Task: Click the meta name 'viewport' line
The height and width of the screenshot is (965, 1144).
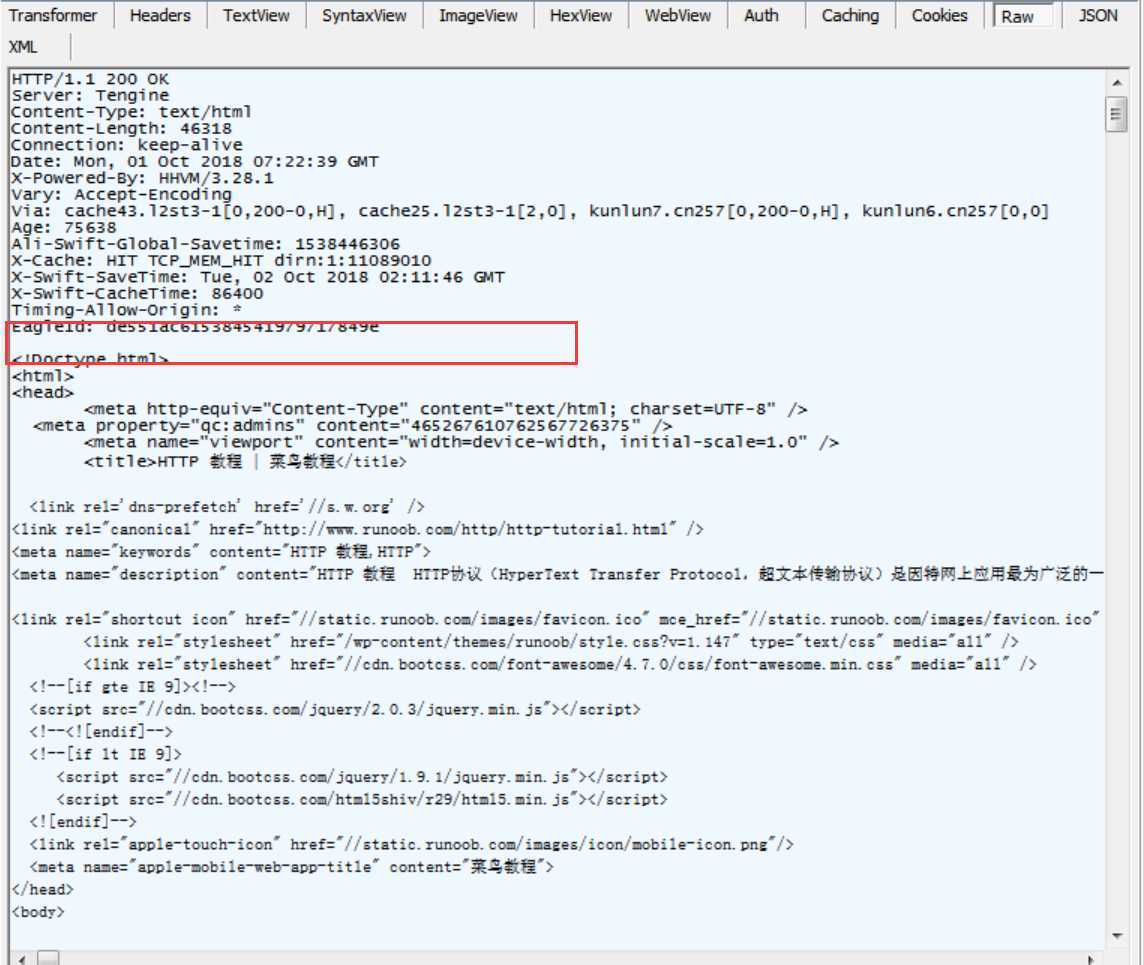Action: [461, 442]
